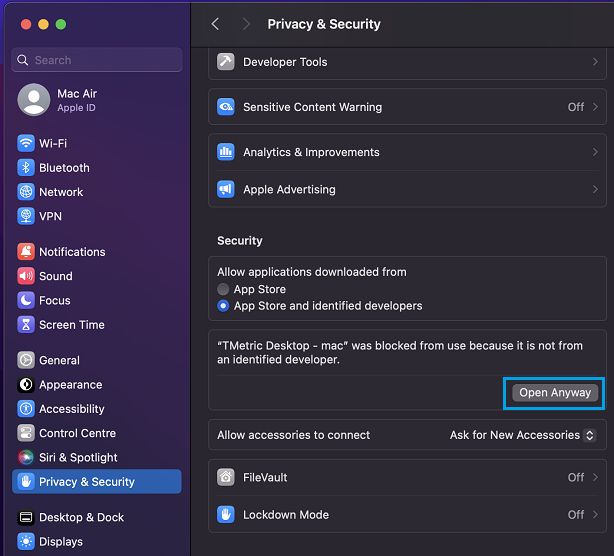Click the Lockdown Mode Off value
Screen dimensions: 614x556
pyautogui.click(x=576, y=514)
